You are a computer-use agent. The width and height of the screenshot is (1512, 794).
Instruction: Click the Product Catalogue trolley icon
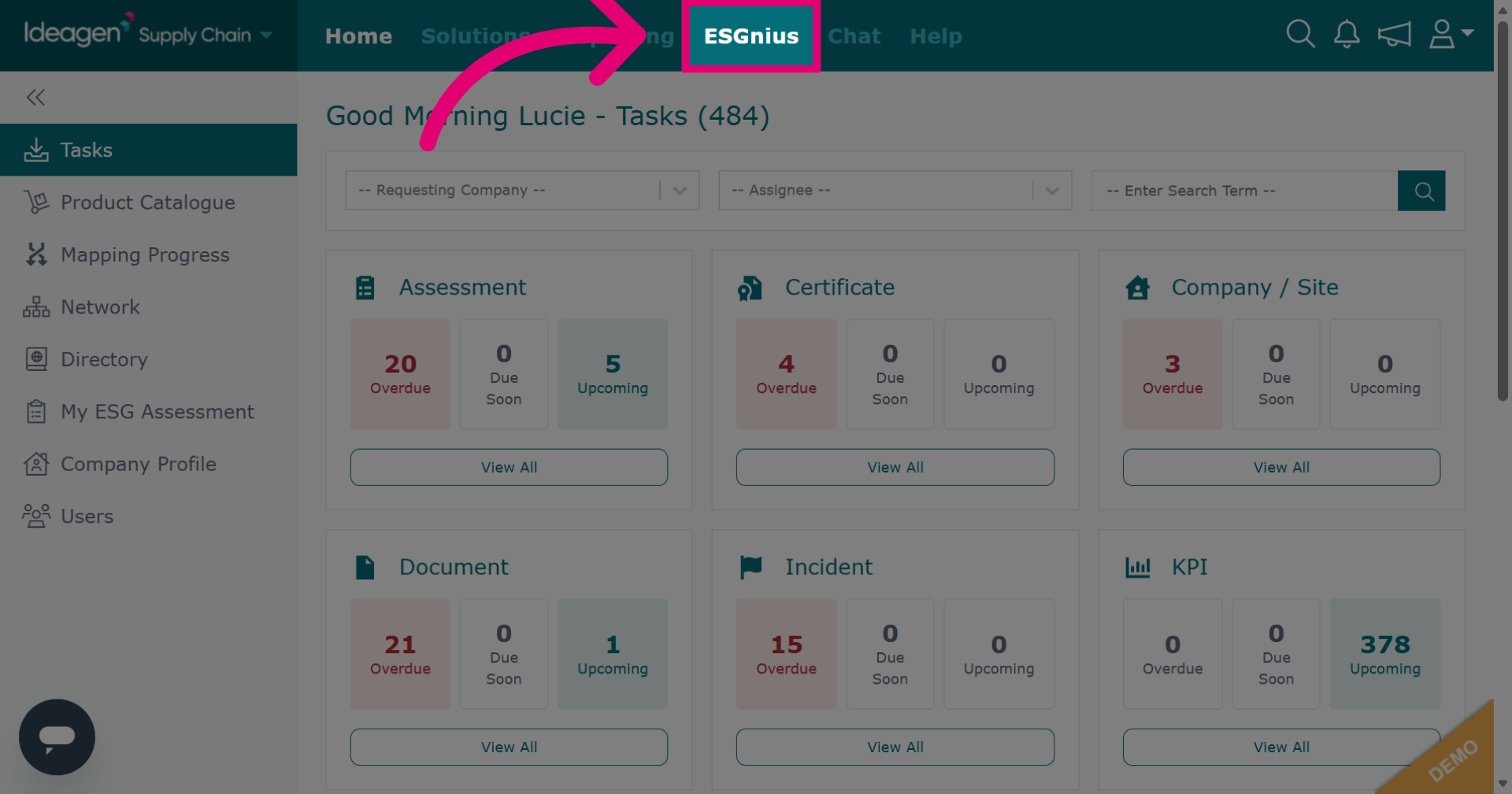point(36,202)
